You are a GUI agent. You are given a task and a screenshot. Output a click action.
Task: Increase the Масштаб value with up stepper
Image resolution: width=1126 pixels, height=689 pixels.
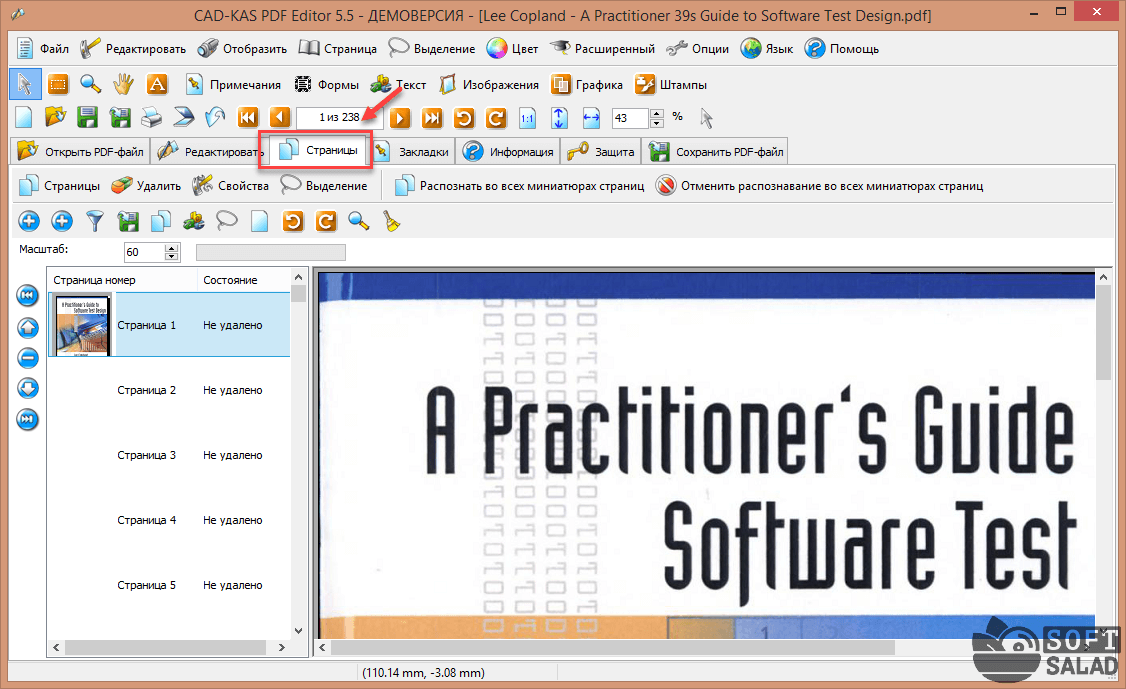171,247
